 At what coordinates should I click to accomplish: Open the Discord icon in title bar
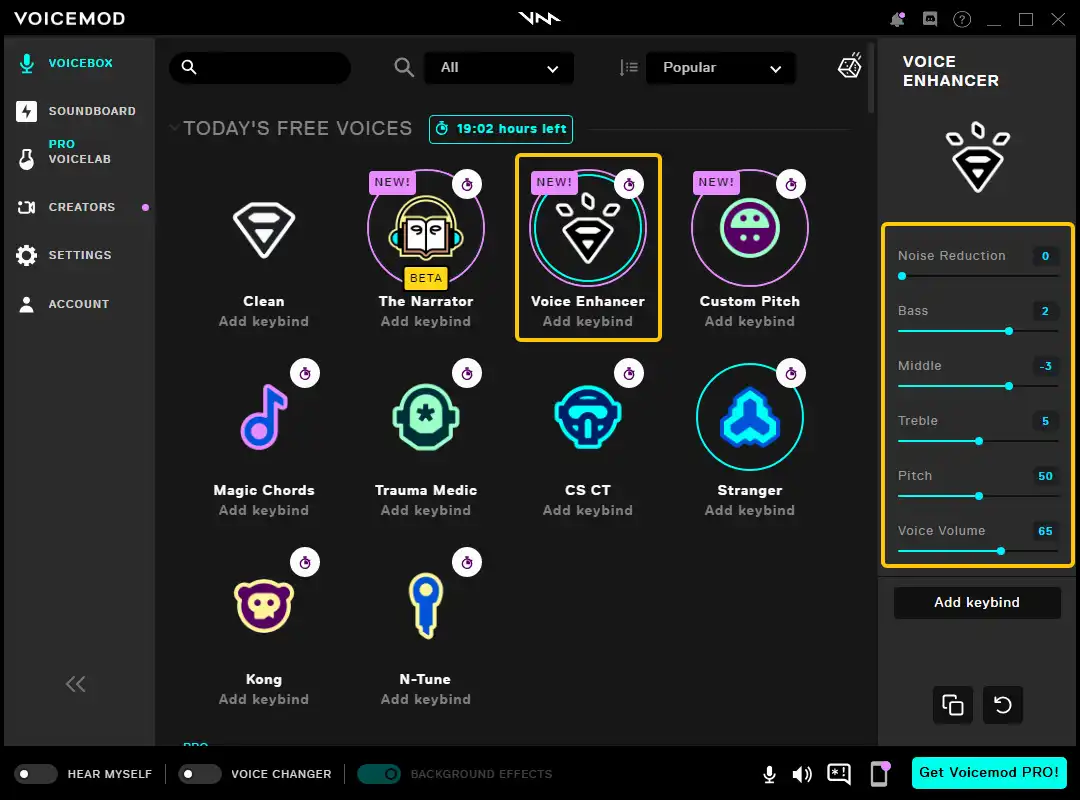click(x=930, y=19)
